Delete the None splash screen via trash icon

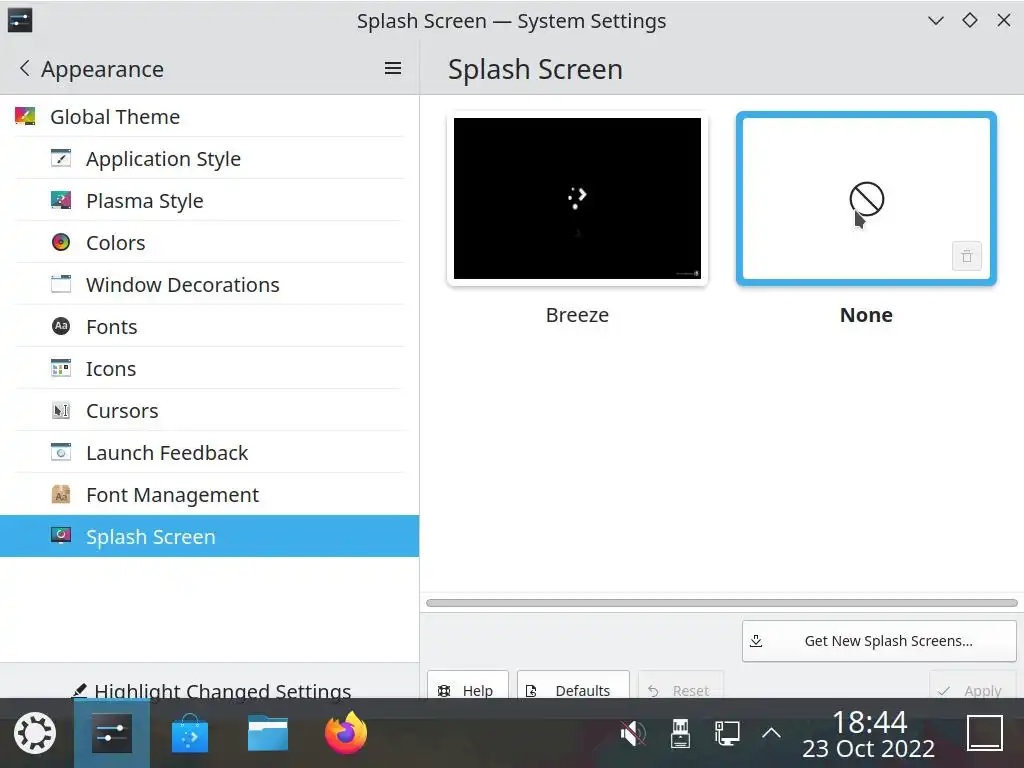tap(967, 256)
